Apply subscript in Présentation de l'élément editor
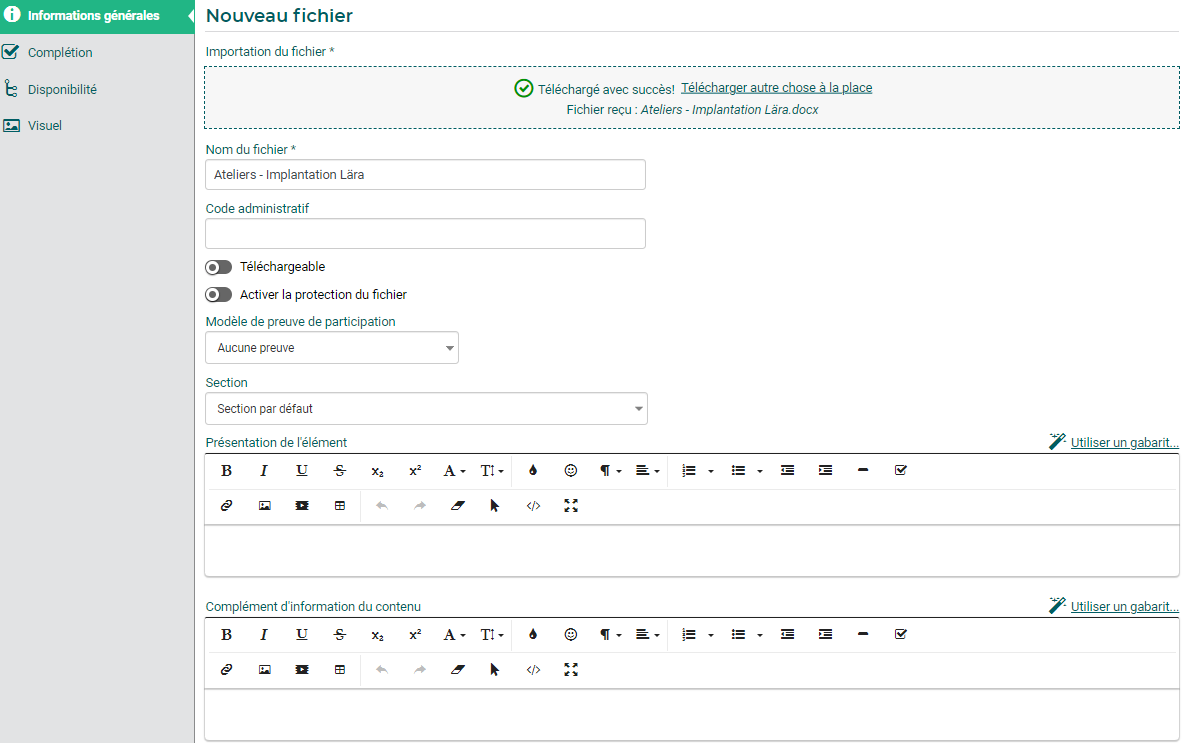This screenshot has width=1183, height=743. (377, 471)
